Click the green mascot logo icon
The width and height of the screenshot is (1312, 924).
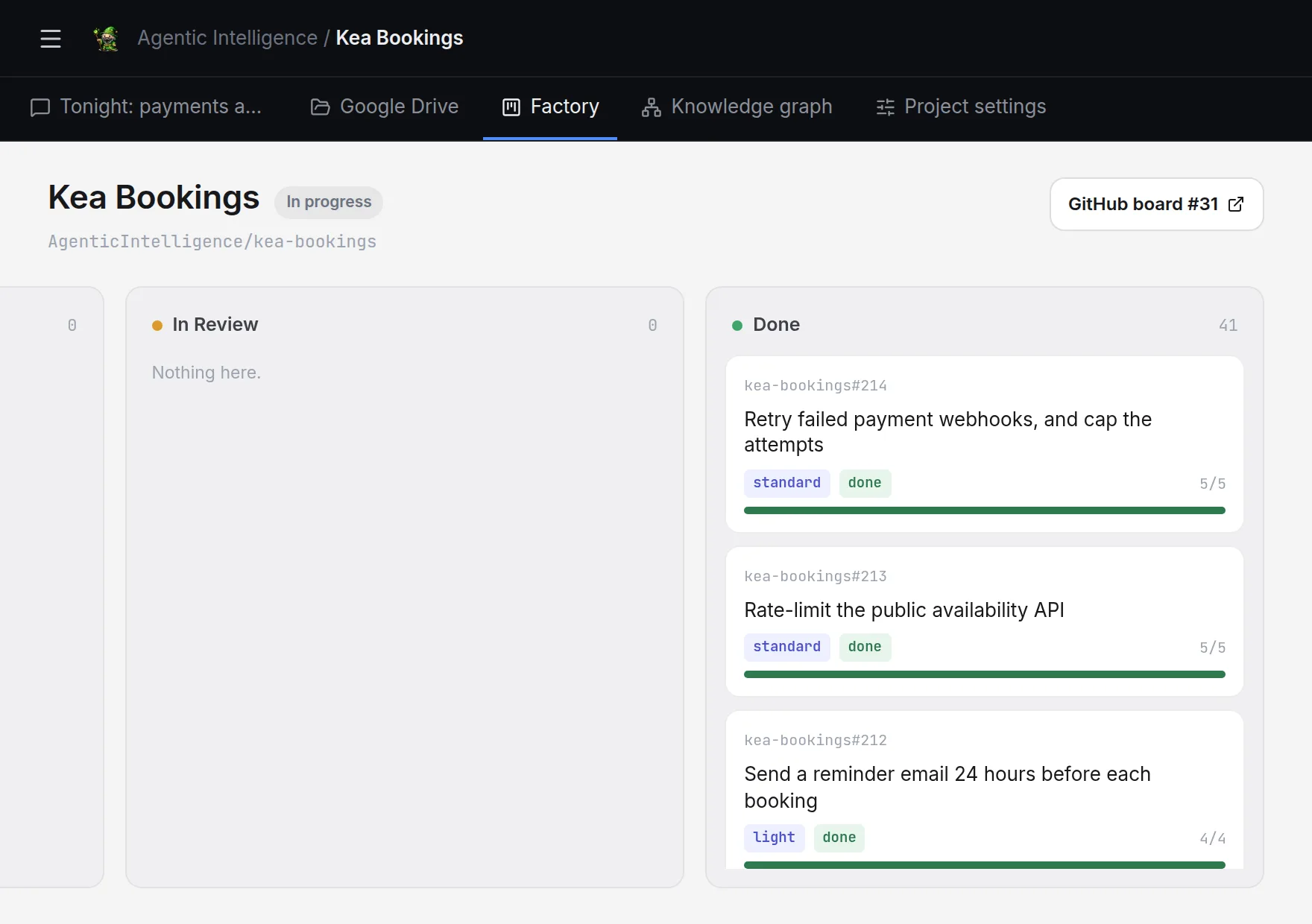click(107, 38)
